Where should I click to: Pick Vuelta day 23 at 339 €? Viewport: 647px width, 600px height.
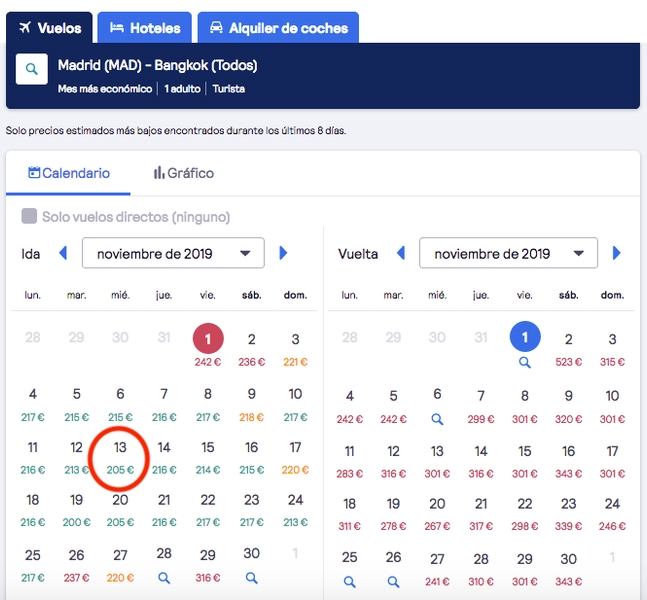(569, 514)
